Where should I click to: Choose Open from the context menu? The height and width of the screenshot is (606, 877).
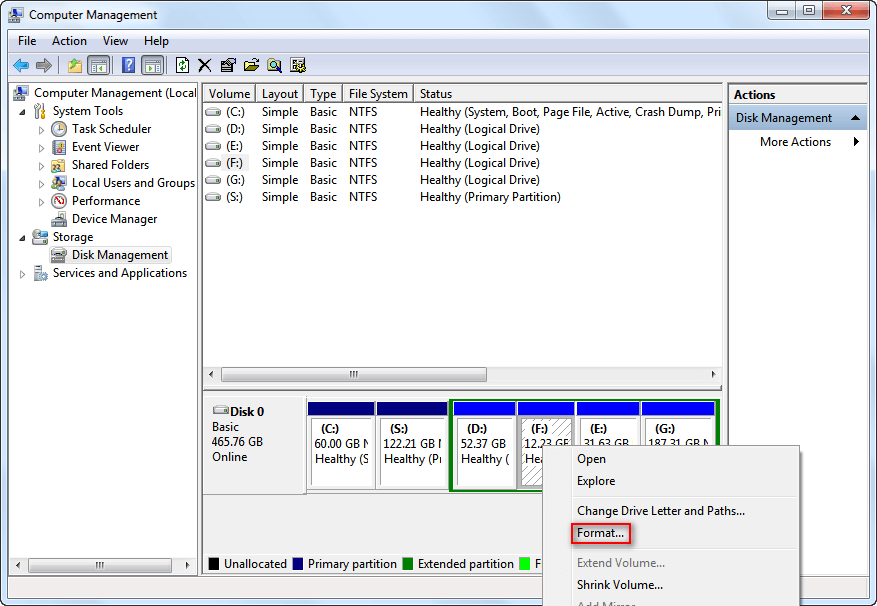[x=591, y=459]
